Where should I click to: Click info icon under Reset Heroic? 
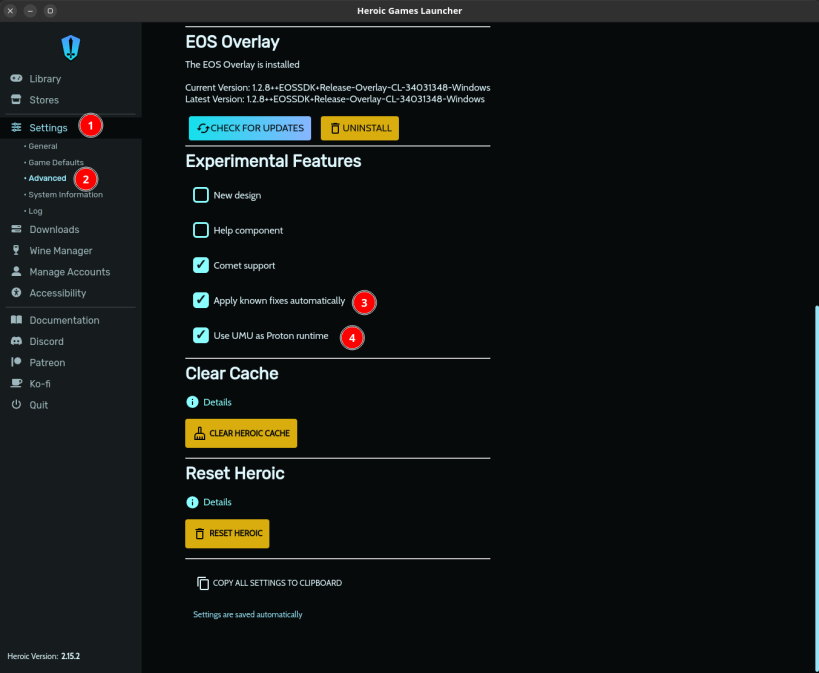pyautogui.click(x=192, y=502)
